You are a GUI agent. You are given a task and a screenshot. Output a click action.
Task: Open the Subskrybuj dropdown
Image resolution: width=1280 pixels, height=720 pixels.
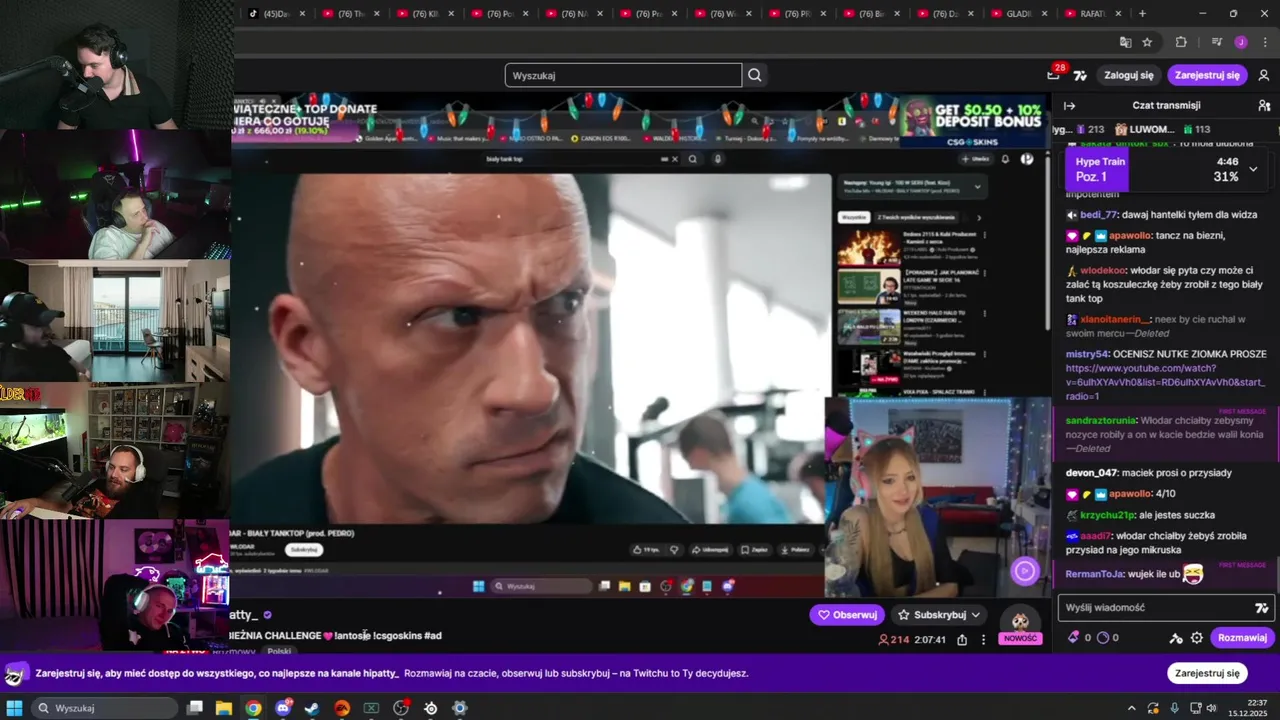tap(940, 615)
